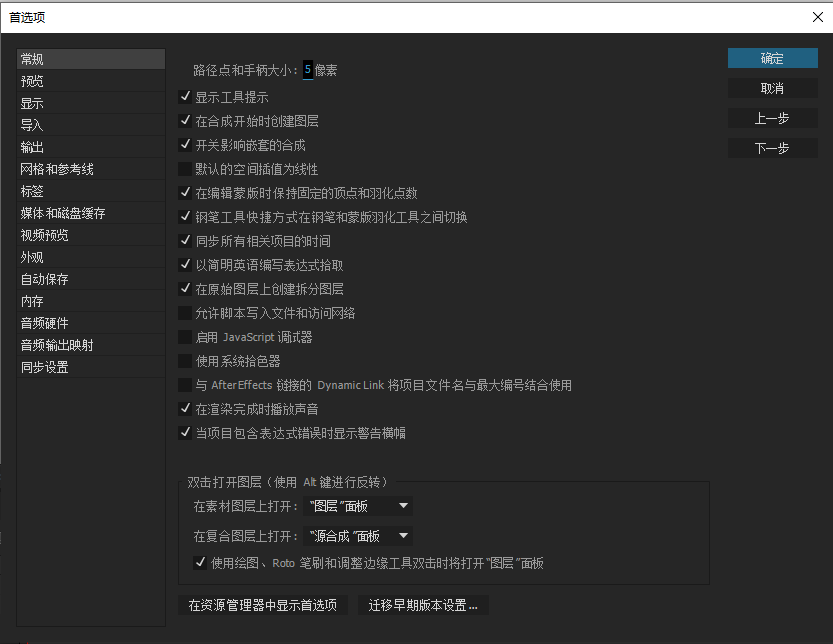Enable 启用 JavaScript 调试器 checkbox
Viewport: 833px width, 644px height.
(x=185, y=337)
